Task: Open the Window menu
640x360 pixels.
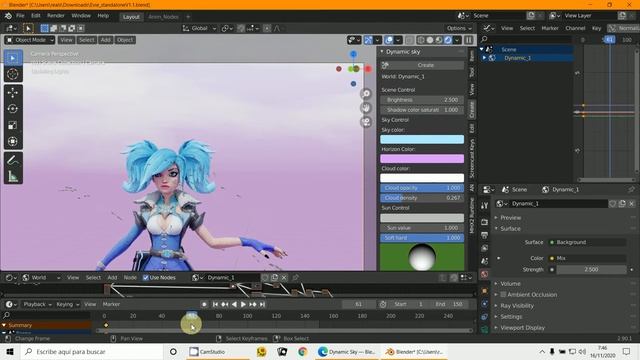Action: click(81, 16)
